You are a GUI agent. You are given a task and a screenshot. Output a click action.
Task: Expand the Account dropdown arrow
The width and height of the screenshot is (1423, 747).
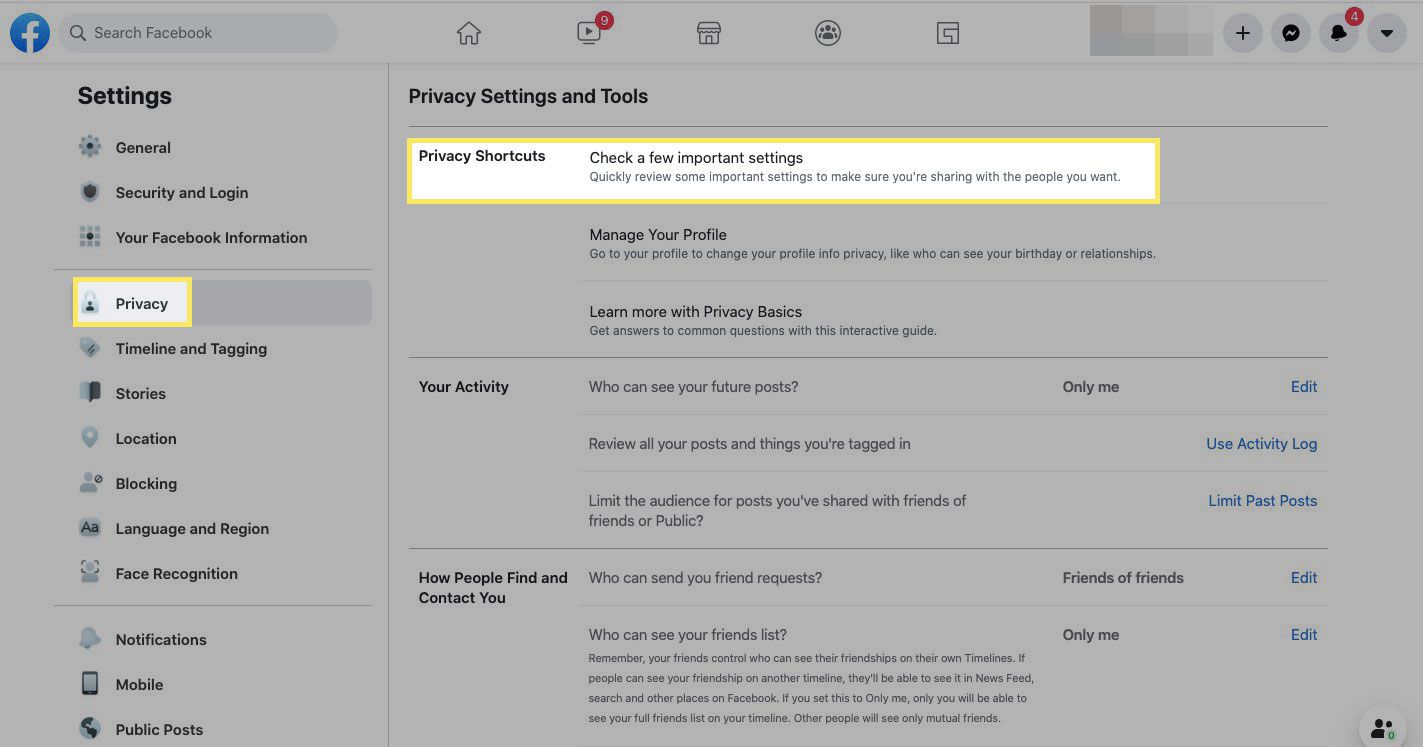(1387, 33)
